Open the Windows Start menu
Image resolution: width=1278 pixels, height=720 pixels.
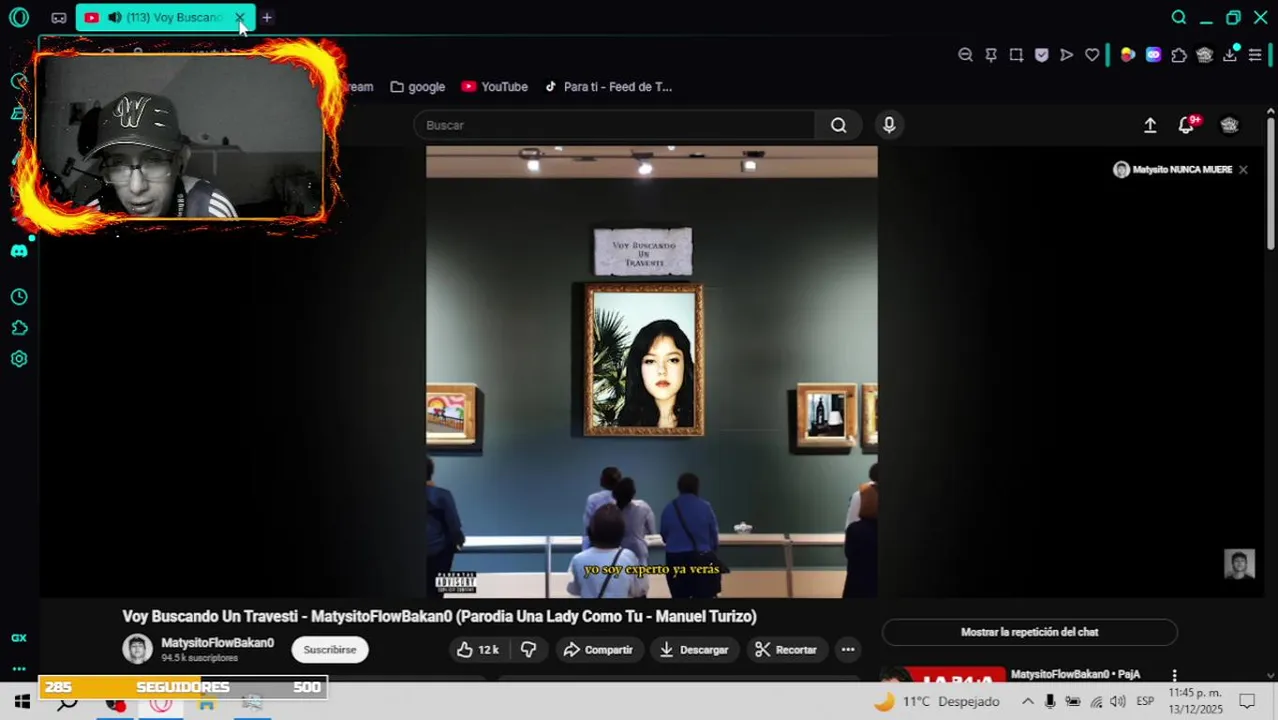click(x=21, y=702)
